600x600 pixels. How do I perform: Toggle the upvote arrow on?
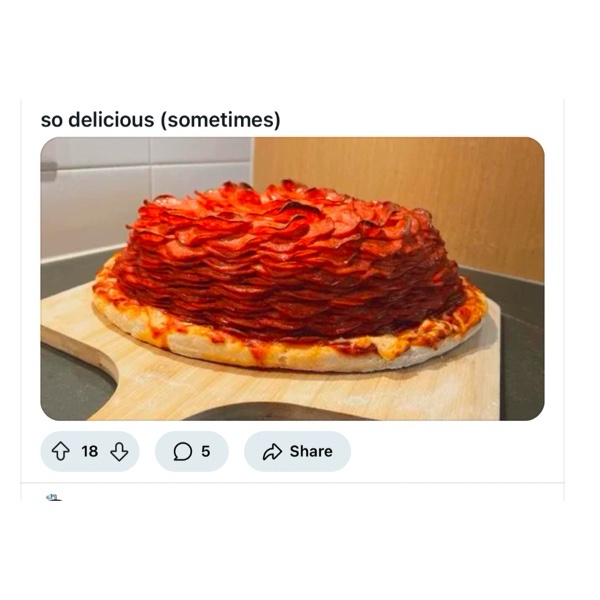coord(60,451)
